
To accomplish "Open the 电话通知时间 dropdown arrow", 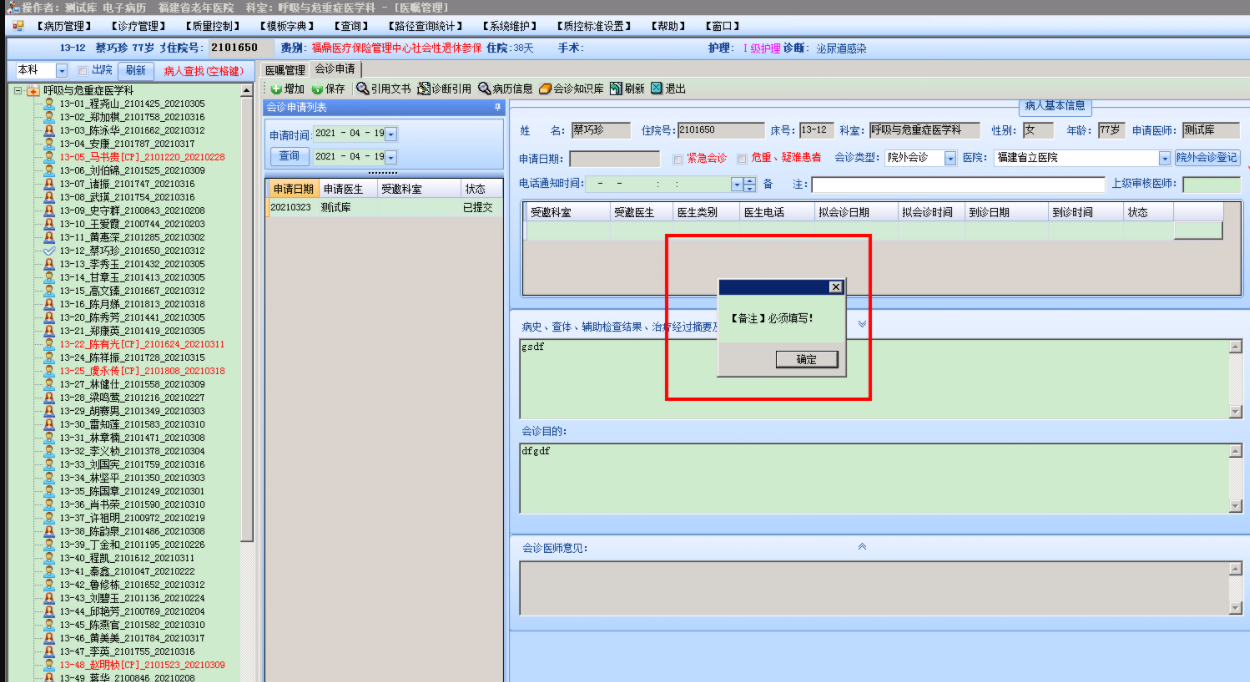I will point(737,185).
